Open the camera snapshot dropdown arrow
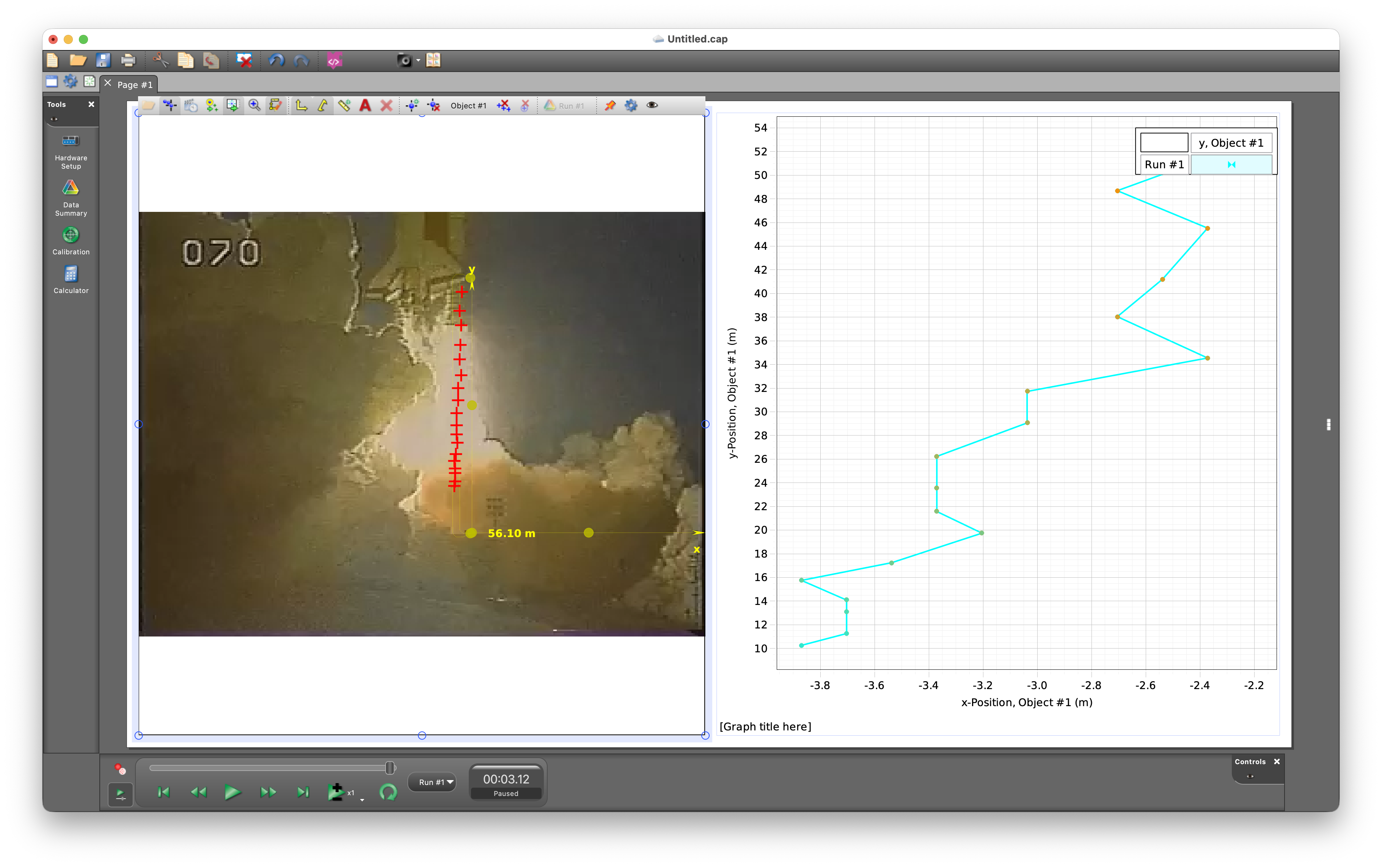Image resolution: width=1382 pixels, height=868 pixels. [x=418, y=60]
